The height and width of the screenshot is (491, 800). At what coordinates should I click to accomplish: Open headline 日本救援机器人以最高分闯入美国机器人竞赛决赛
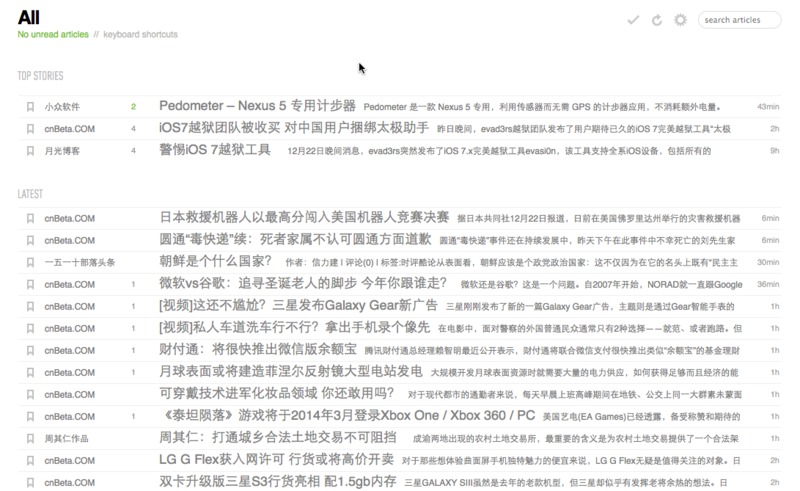304,217
